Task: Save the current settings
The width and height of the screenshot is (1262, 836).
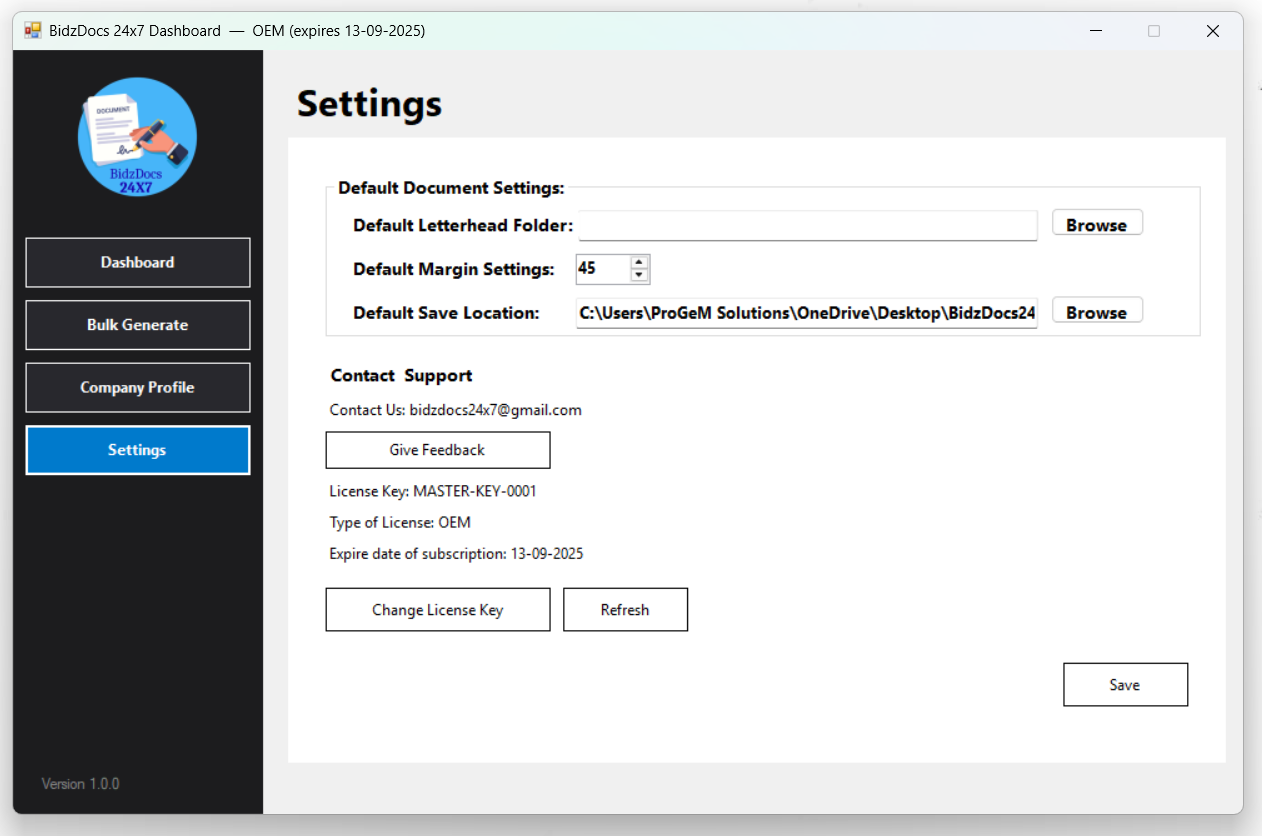Action: tap(1125, 684)
